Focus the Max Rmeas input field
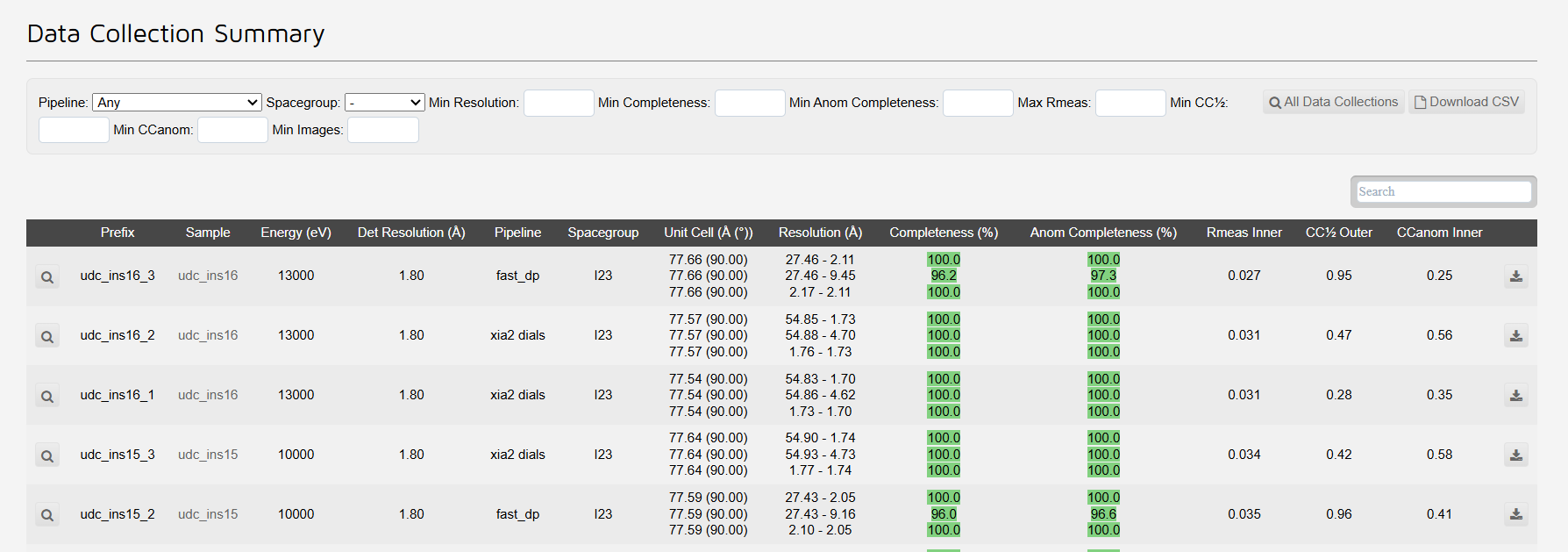The image size is (1568, 552). [1130, 103]
